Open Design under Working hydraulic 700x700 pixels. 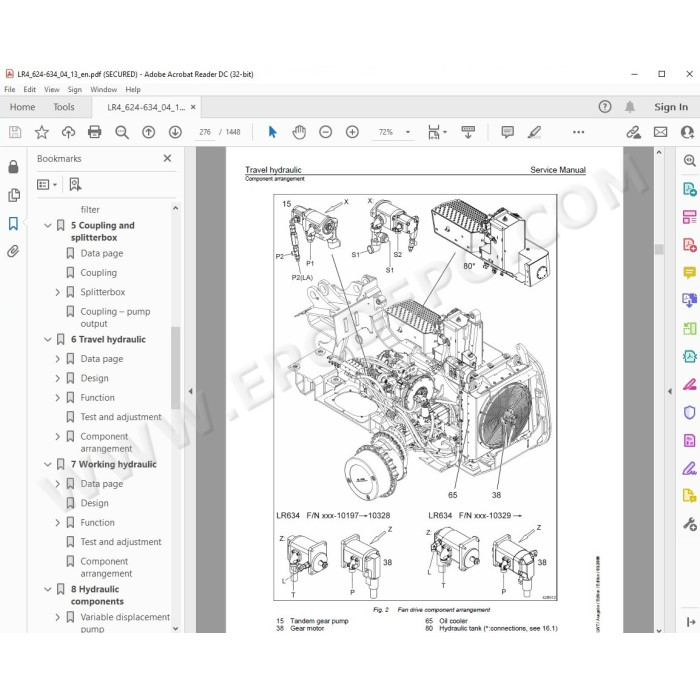click(94, 503)
